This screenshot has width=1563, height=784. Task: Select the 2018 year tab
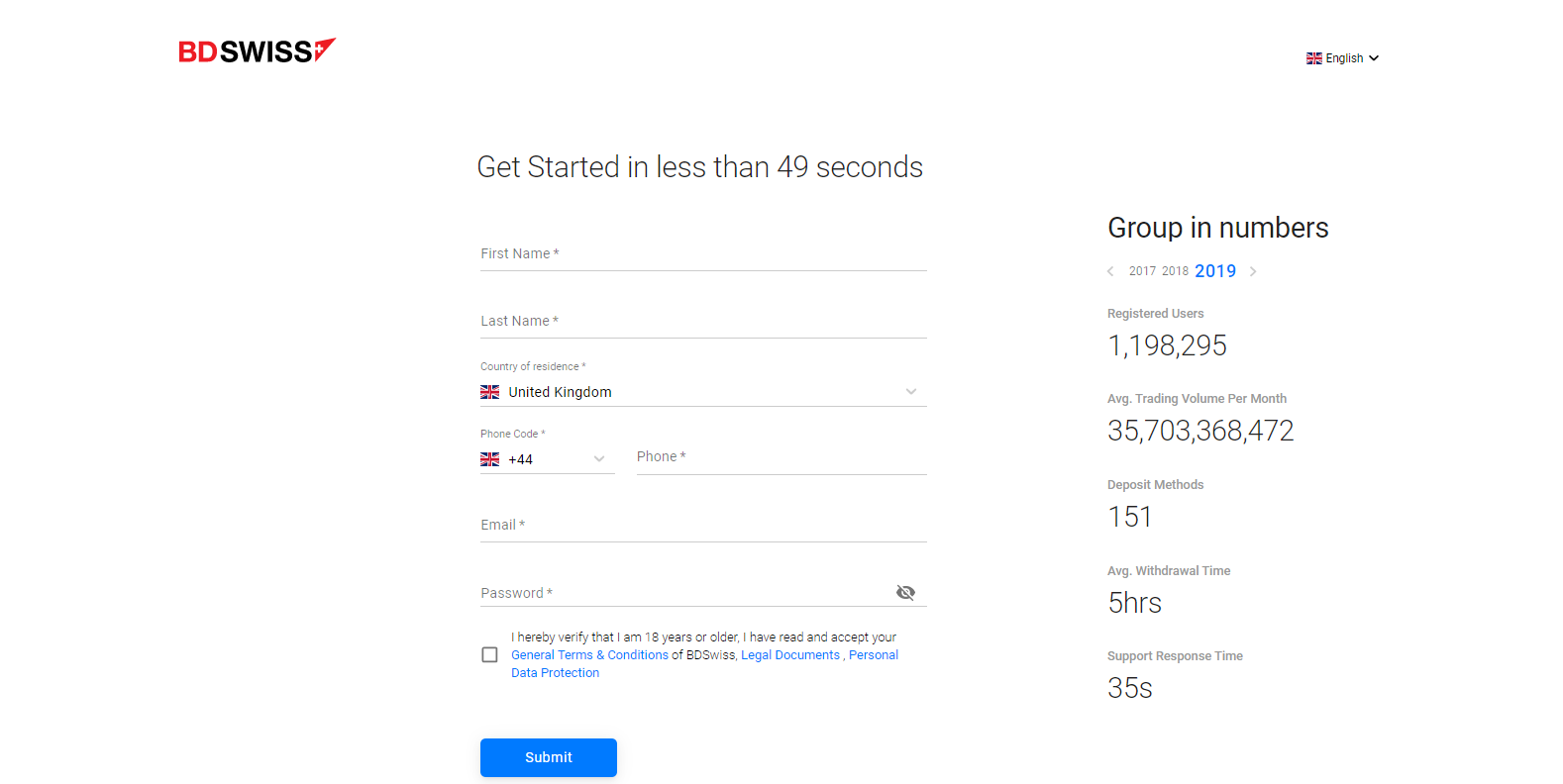coord(1175,271)
